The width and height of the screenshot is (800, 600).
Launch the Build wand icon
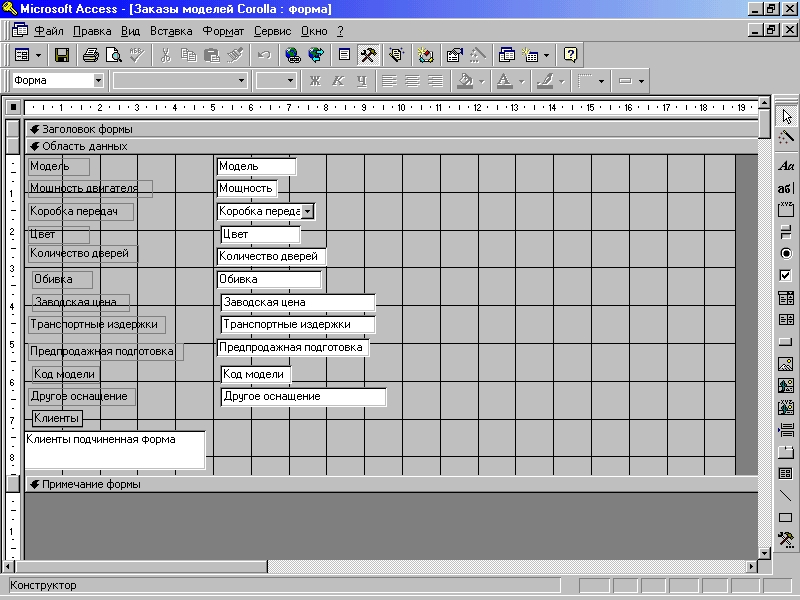(x=477, y=55)
